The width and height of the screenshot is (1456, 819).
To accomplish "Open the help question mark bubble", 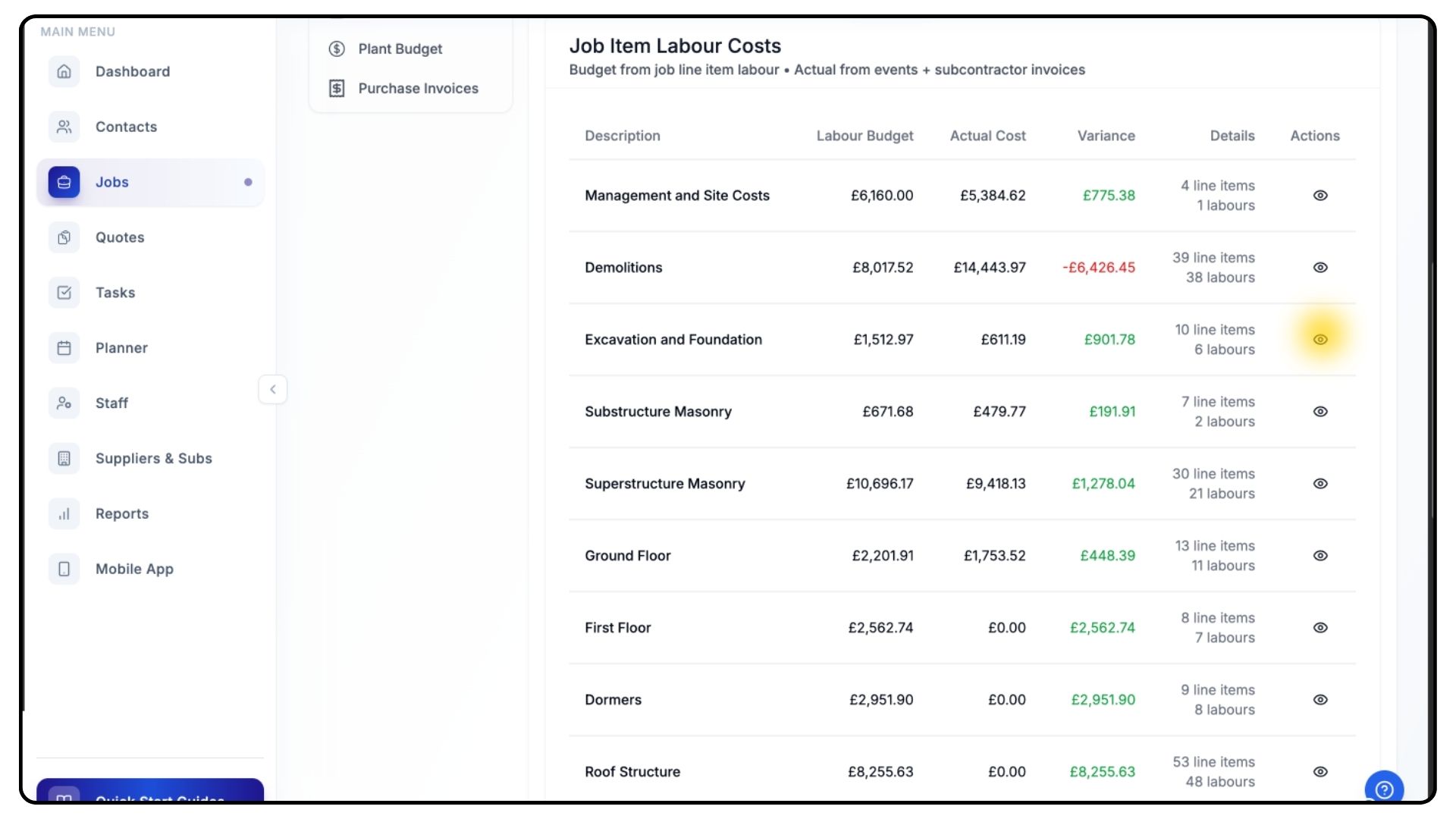I will [x=1384, y=789].
